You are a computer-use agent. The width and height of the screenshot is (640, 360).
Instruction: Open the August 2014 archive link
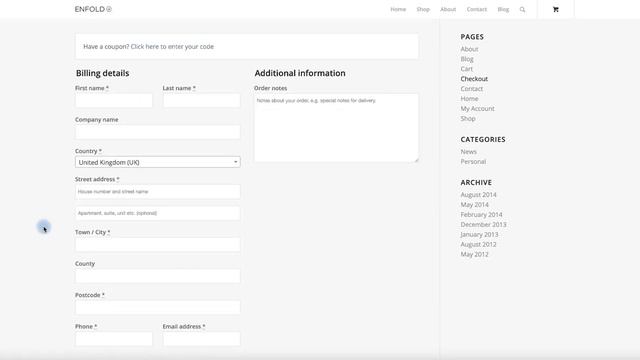[478, 195]
